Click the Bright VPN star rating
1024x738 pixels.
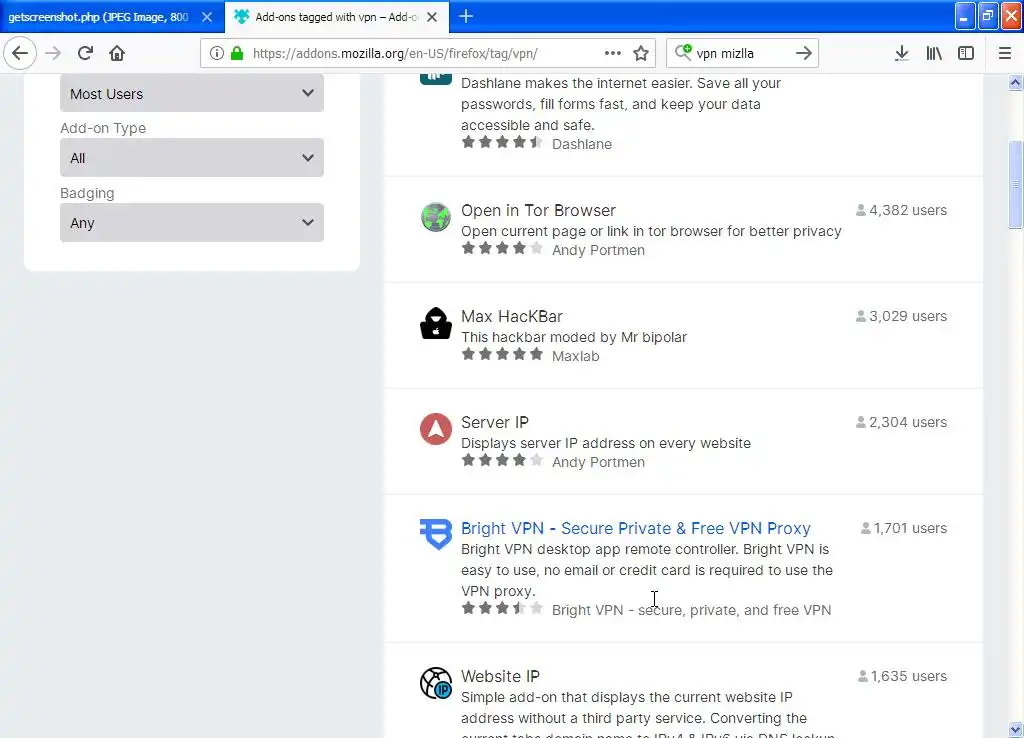(x=502, y=609)
